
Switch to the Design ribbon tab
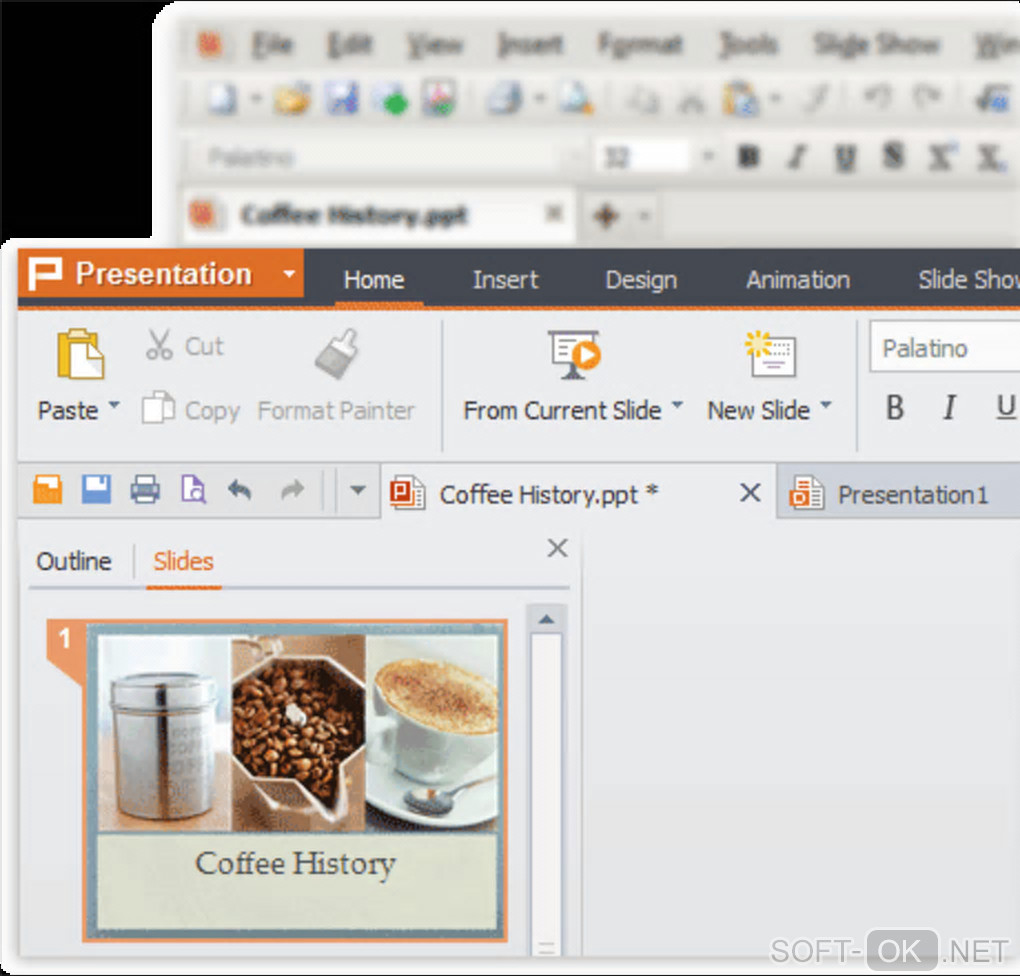point(641,280)
